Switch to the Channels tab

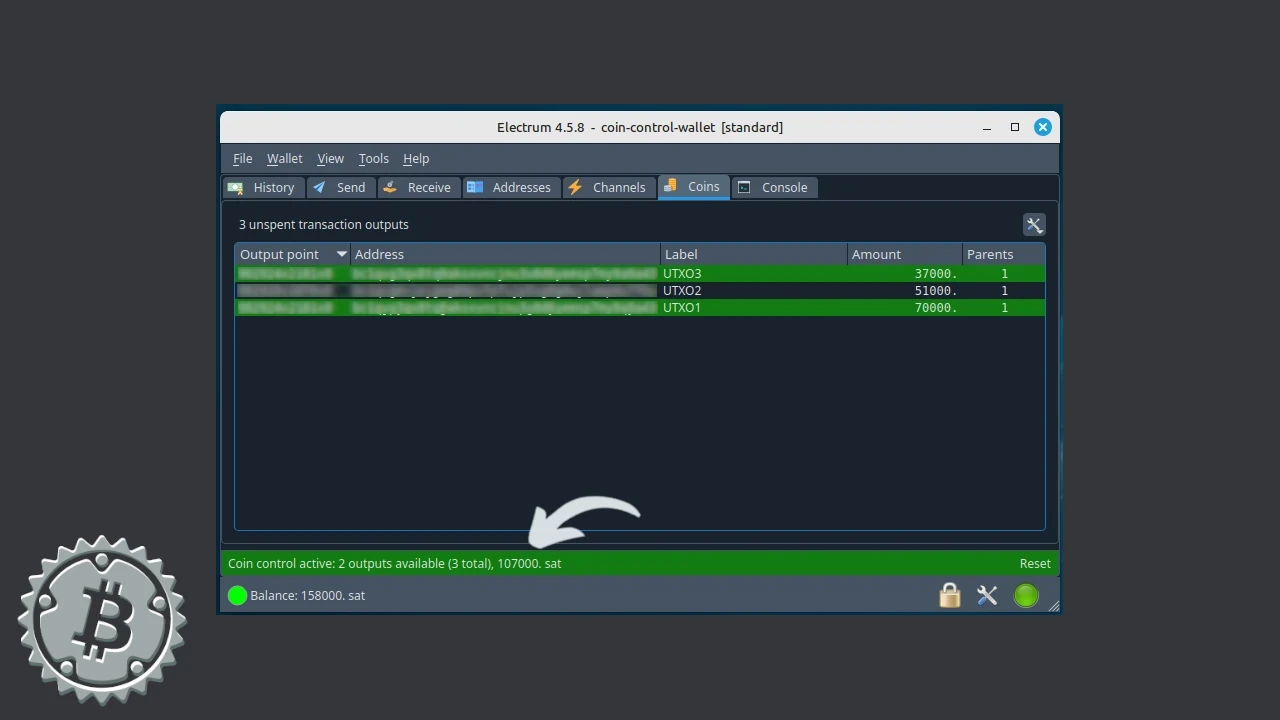pyautogui.click(x=609, y=187)
